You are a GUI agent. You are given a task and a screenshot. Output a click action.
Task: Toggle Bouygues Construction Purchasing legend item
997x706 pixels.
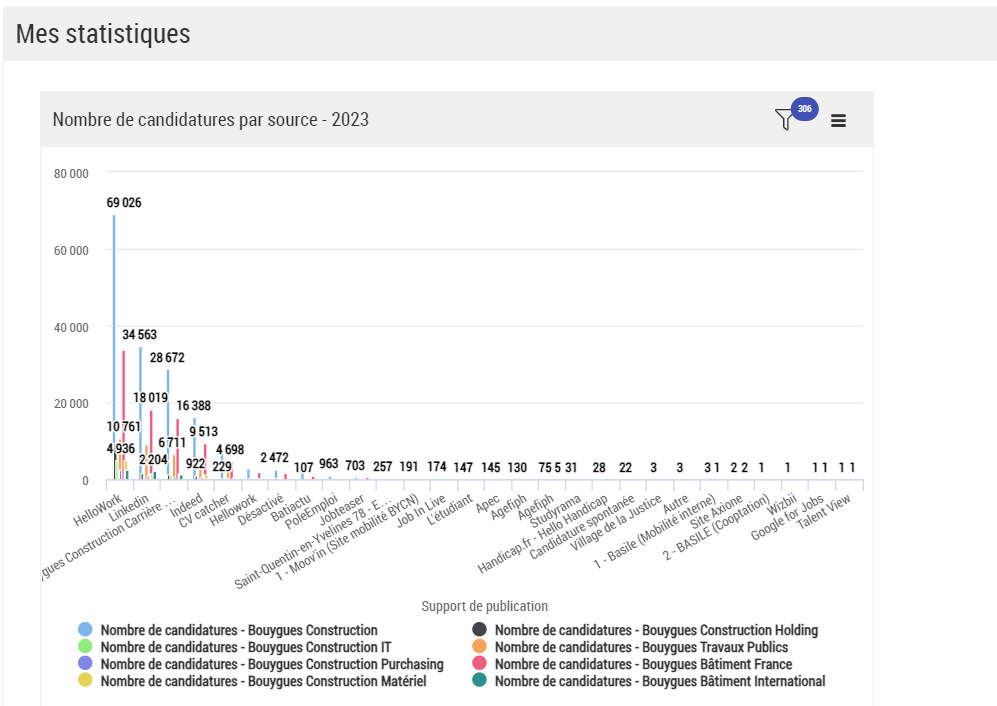272,664
